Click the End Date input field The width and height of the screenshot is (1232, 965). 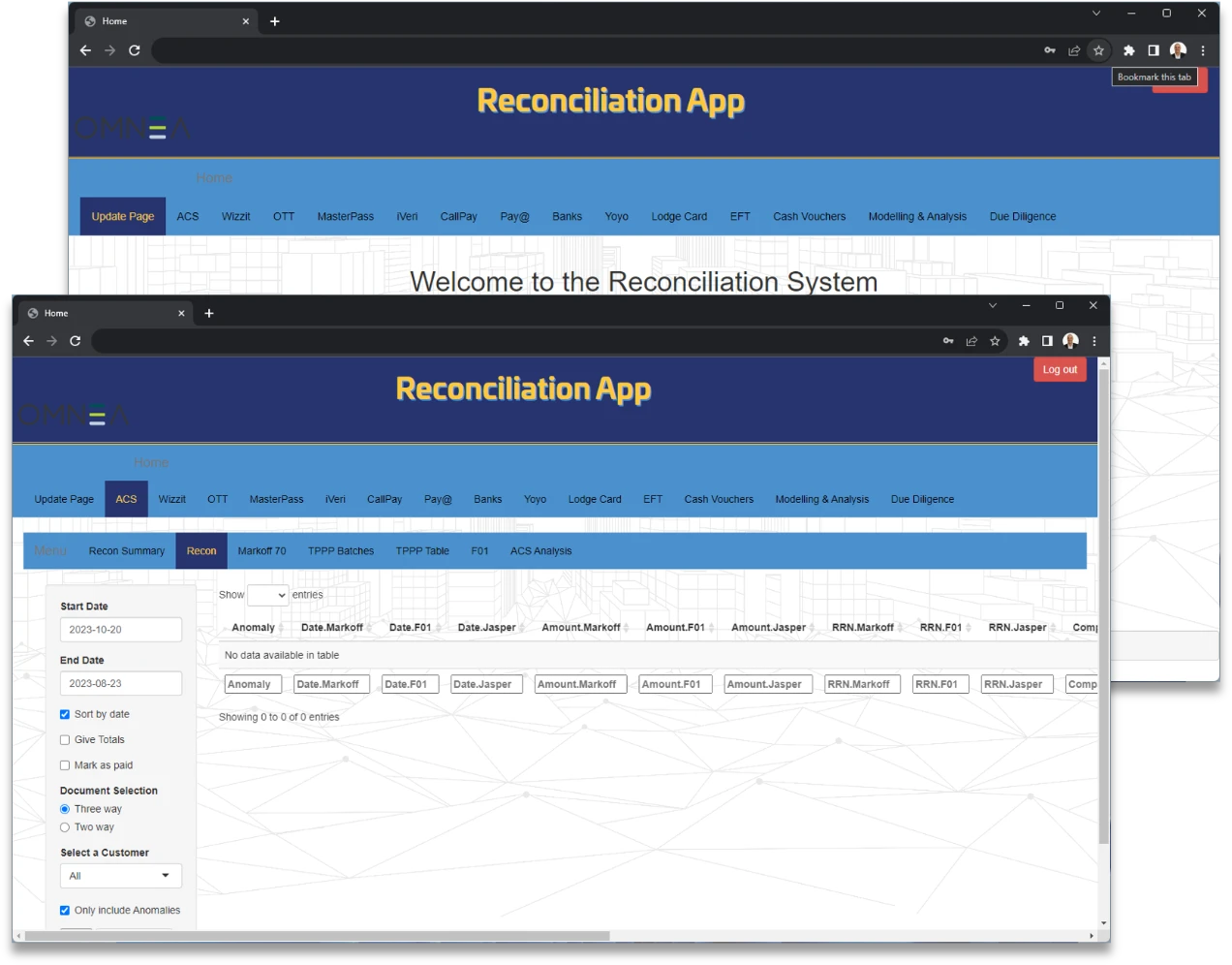pos(121,684)
